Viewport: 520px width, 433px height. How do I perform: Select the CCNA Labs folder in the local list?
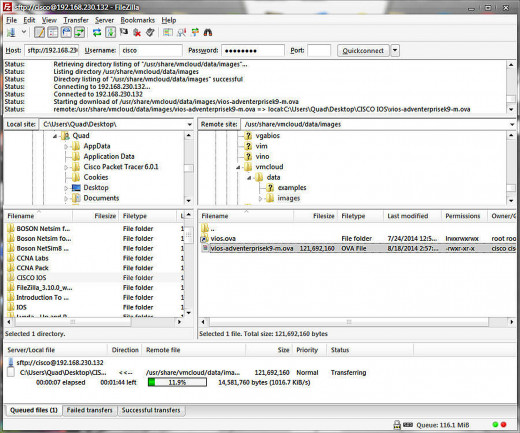click(x=93, y=258)
